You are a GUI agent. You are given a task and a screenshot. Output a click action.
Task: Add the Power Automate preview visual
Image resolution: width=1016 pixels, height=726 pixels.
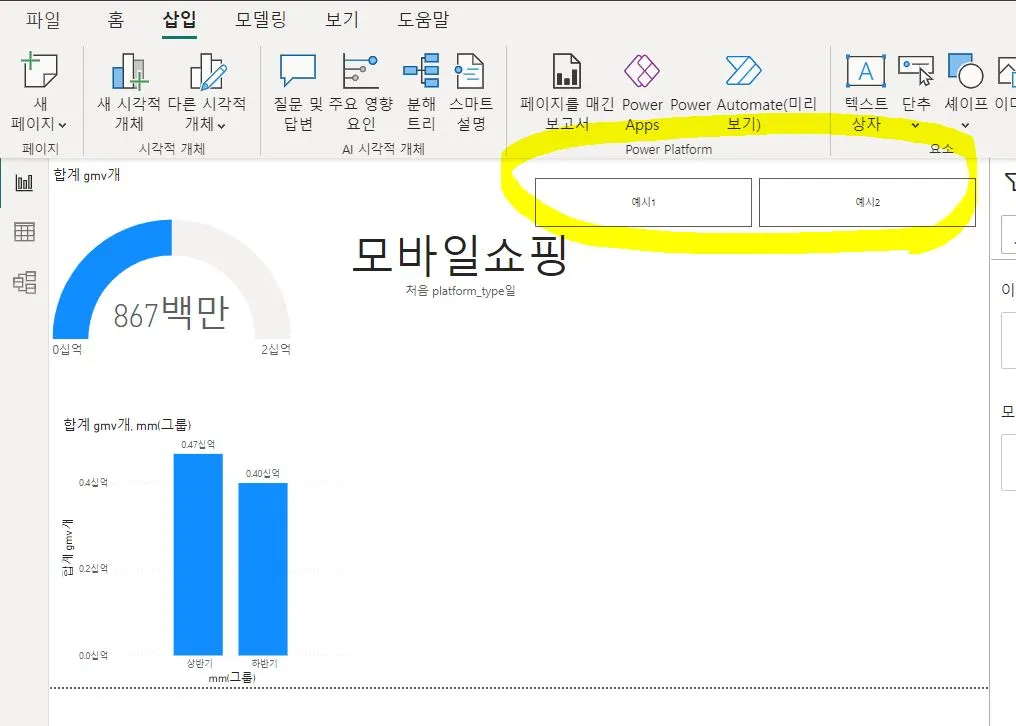click(743, 91)
